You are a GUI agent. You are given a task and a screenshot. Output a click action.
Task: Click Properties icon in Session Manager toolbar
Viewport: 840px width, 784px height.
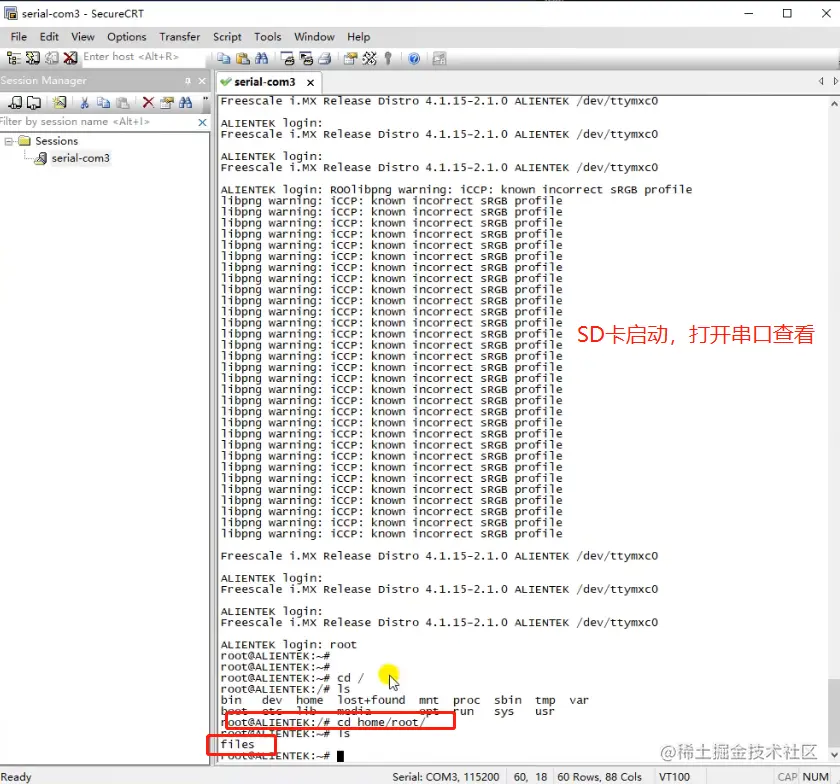coord(167,102)
